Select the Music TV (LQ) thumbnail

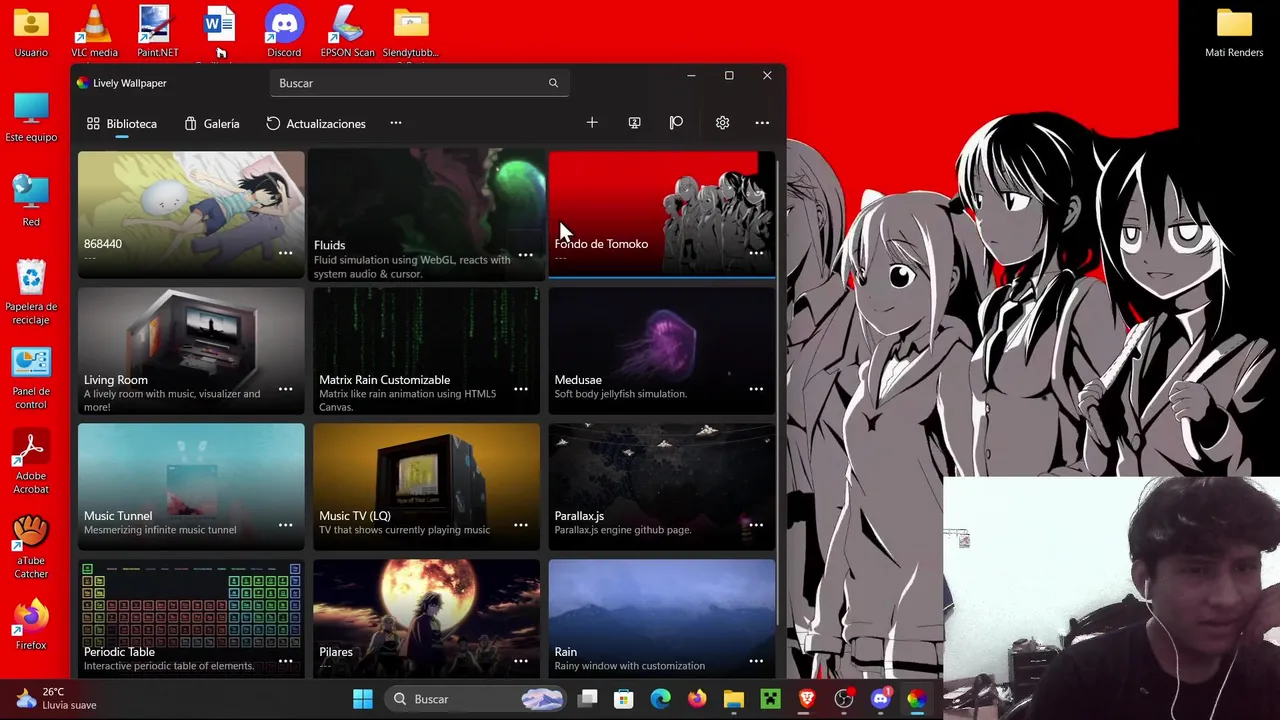427,486
